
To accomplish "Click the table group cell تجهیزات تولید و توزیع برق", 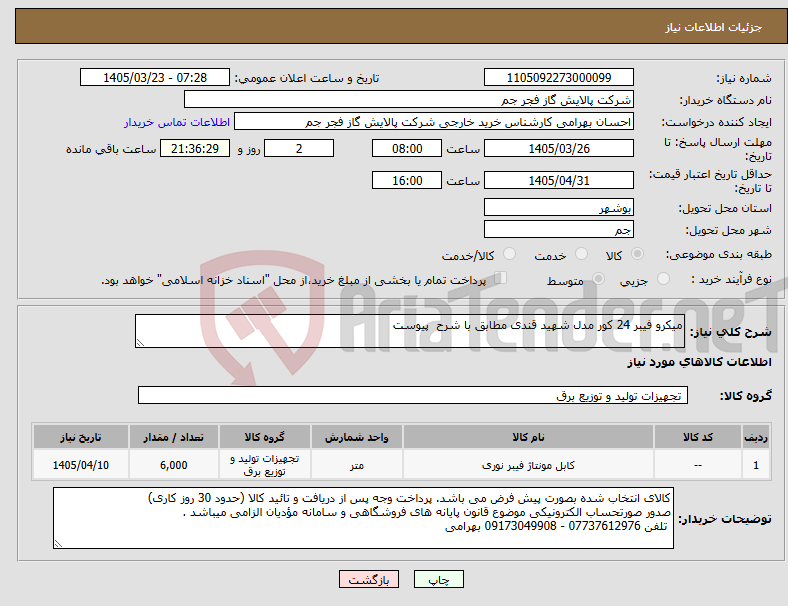I will (x=265, y=465).
